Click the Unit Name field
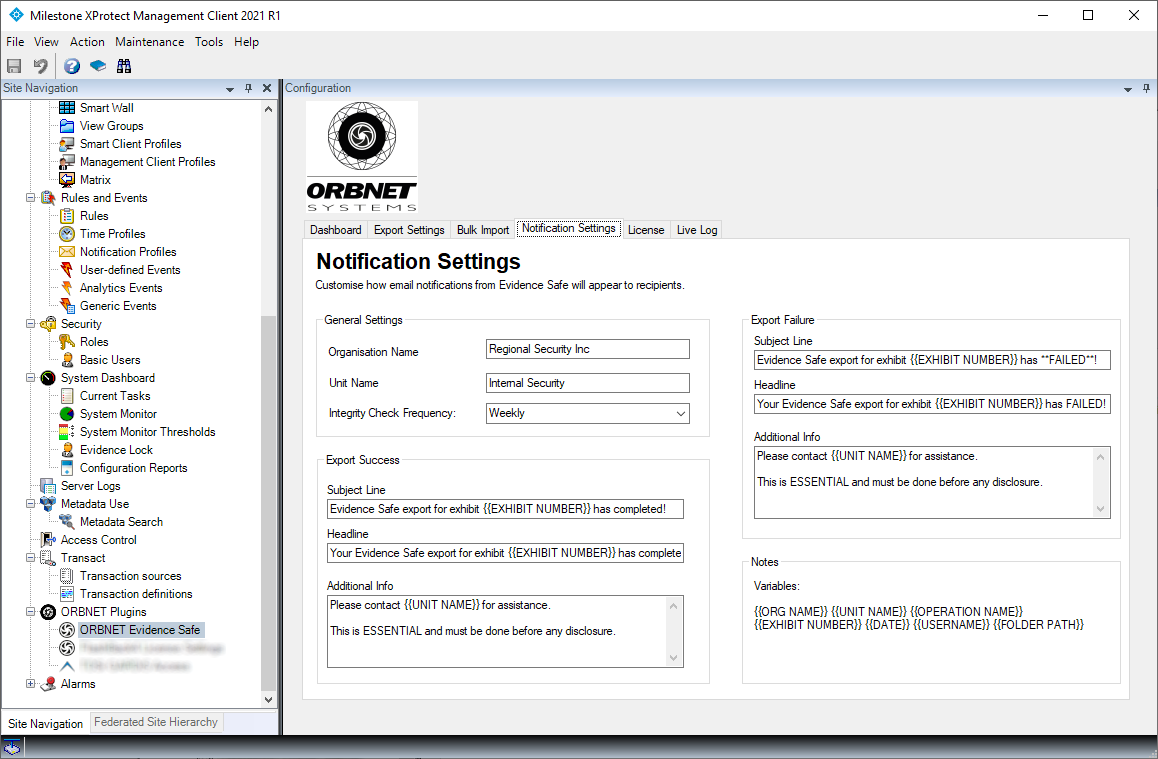 tap(587, 383)
